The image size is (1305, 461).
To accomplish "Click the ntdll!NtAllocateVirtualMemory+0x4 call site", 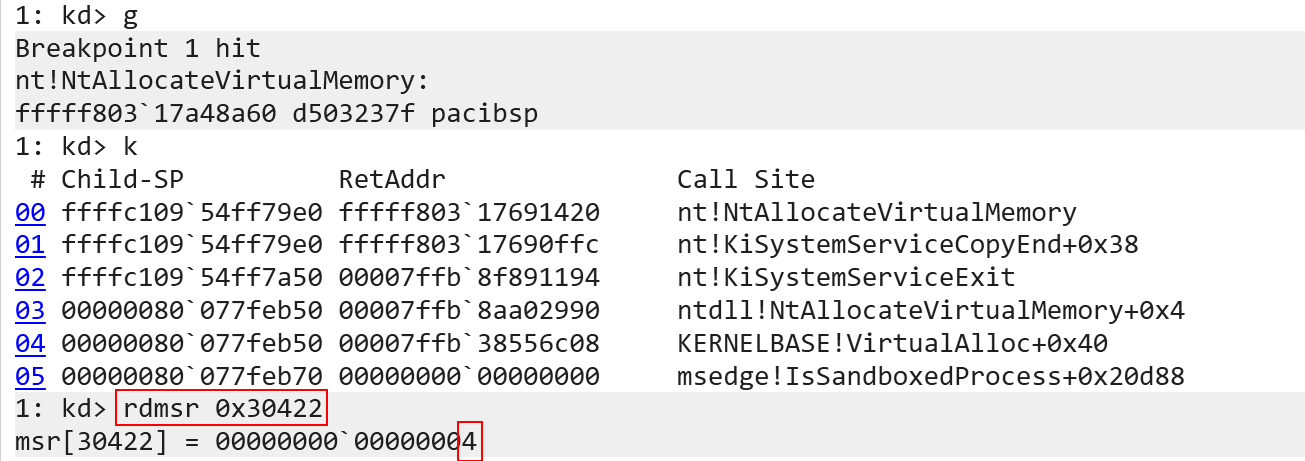I will pos(930,311).
